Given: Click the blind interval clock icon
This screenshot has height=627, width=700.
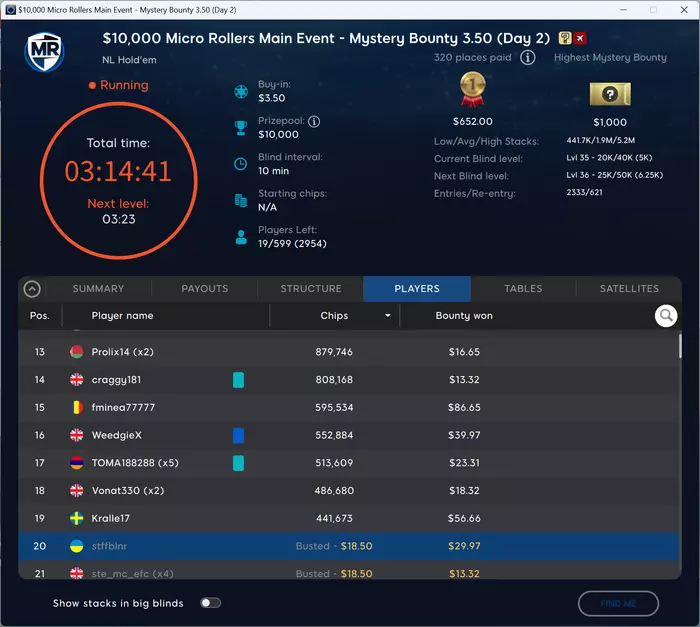Looking at the screenshot, I should point(241,164).
